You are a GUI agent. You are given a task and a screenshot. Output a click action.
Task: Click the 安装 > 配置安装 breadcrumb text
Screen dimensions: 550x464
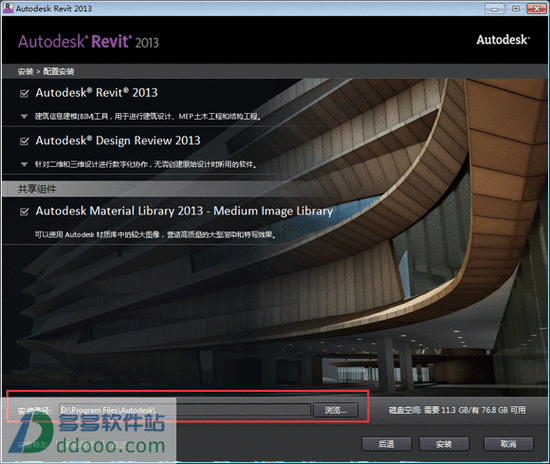pyautogui.click(x=46, y=72)
